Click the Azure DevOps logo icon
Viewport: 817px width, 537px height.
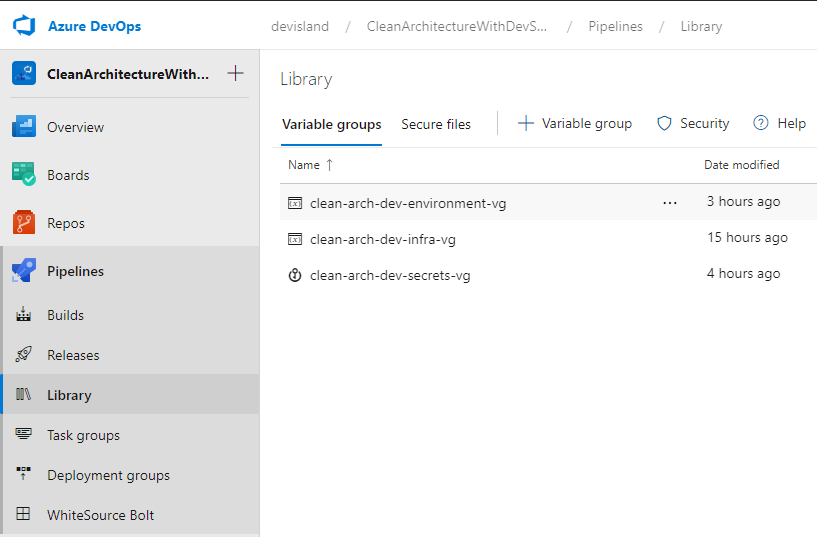tap(24, 26)
